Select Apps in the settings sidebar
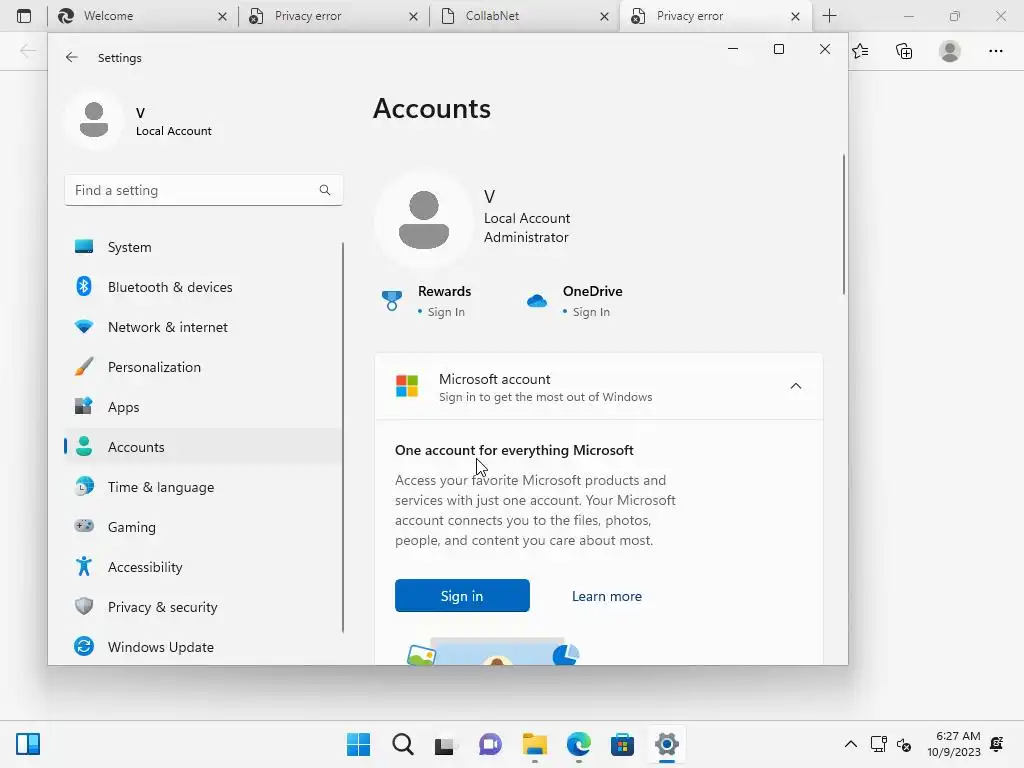 pos(203,407)
